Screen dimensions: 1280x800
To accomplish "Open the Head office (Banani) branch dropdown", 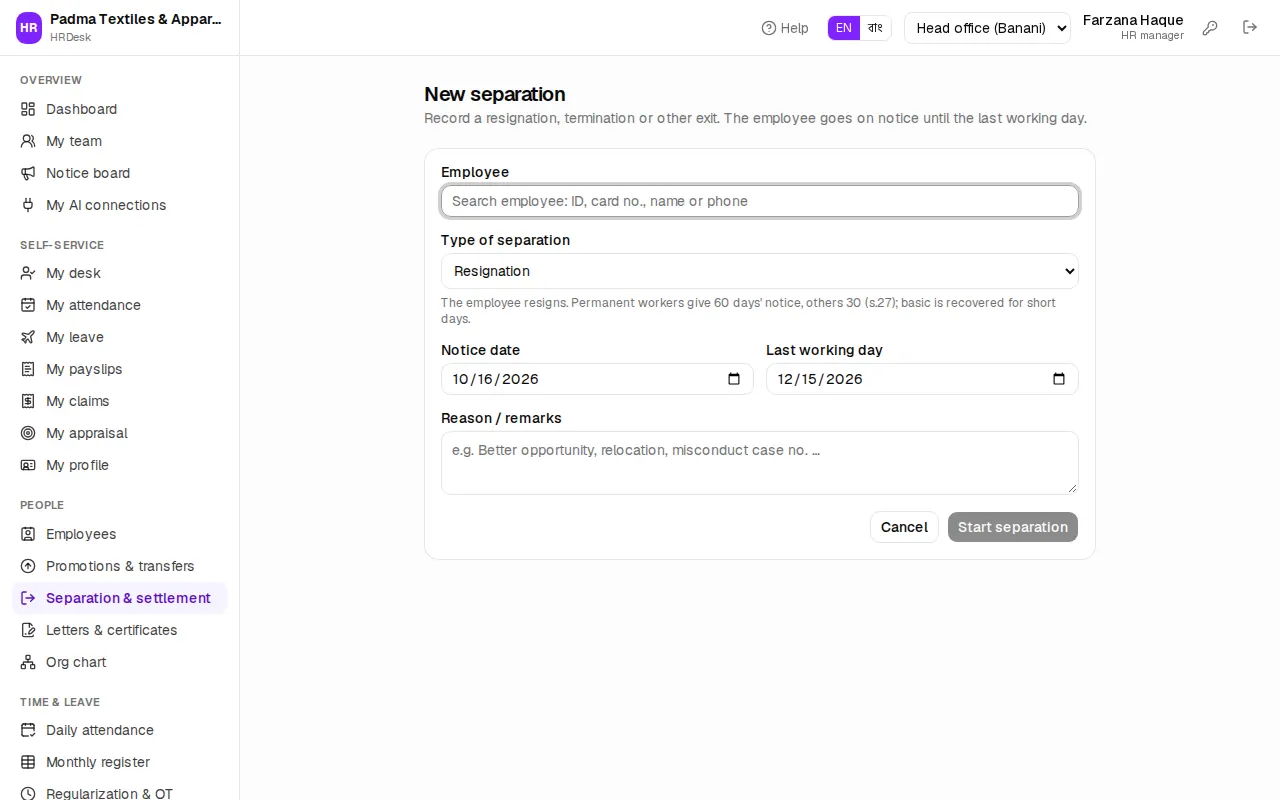I will click(987, 28).
